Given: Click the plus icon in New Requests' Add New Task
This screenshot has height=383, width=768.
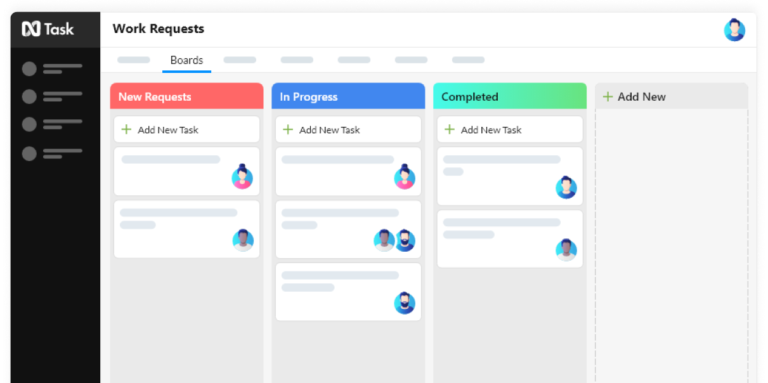Looking at the screenshot, I should point(126,129).
